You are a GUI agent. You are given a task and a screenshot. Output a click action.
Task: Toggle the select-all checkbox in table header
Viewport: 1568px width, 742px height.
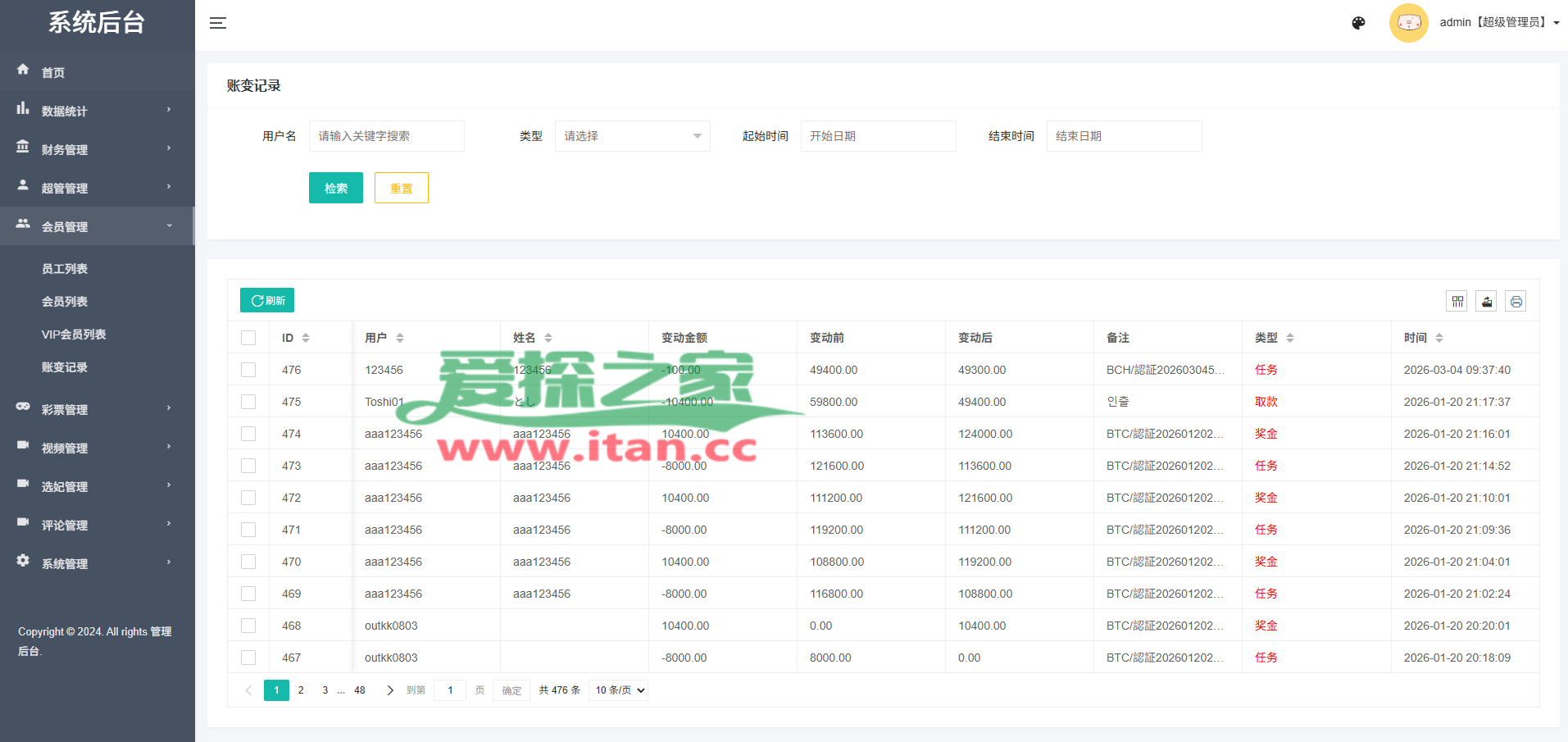point(248,338)
